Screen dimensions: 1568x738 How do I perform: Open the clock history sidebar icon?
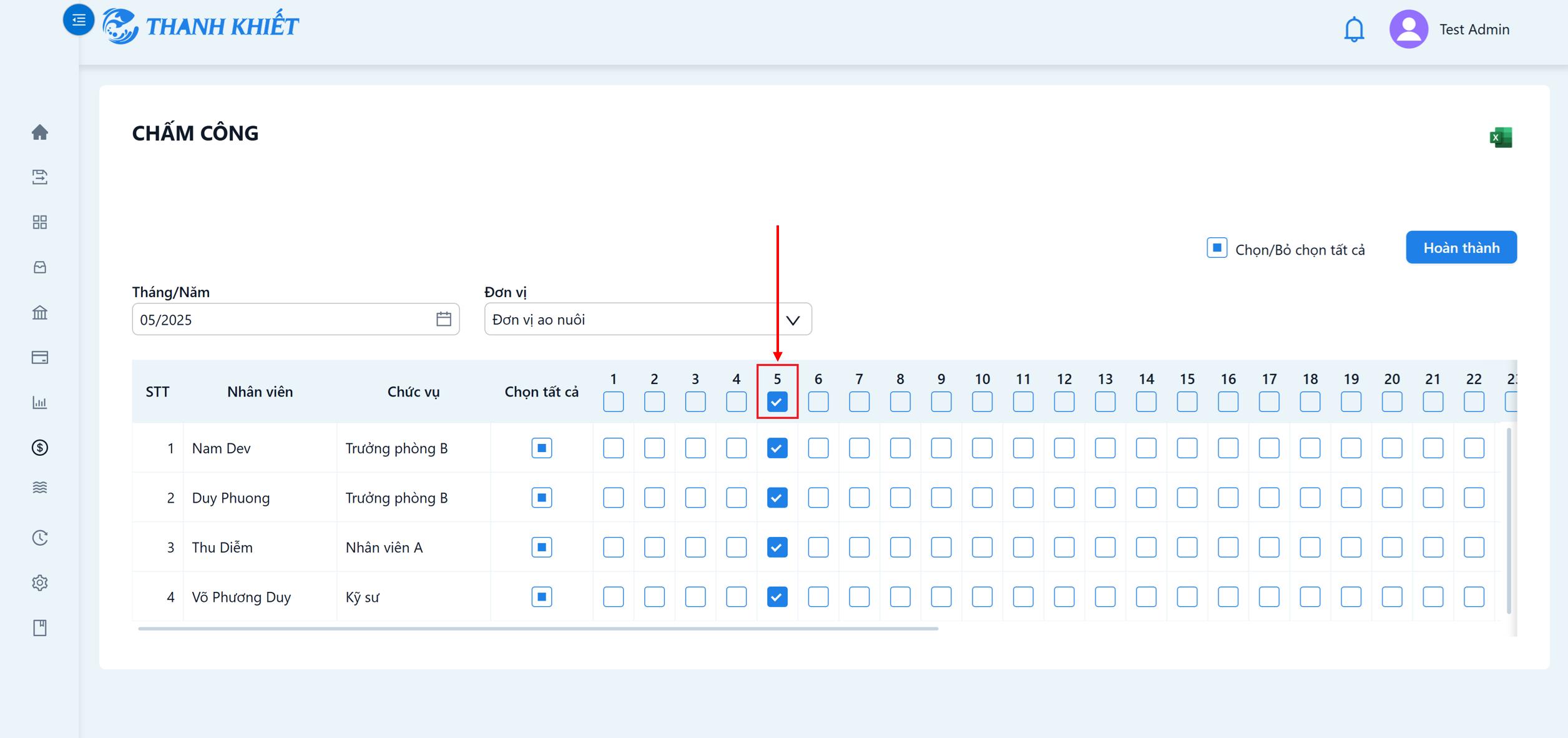point(40,538)
